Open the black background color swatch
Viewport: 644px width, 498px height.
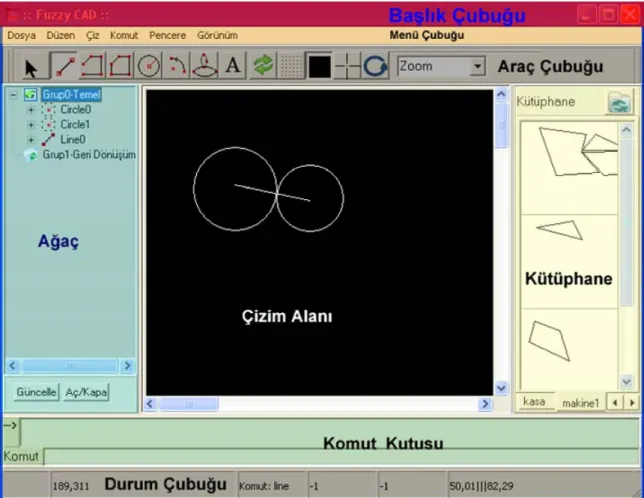click(319, 66)
